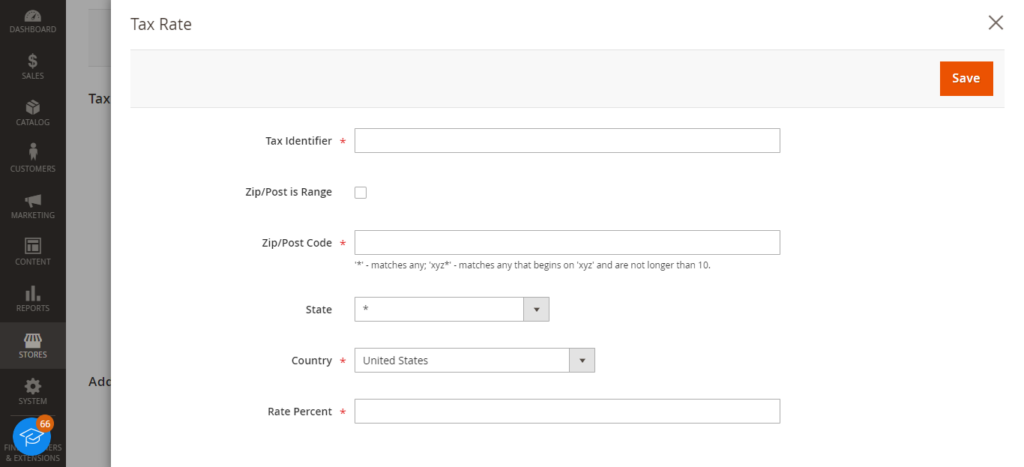Focus the Zip/Post Code input field
The height and width of the screenshot is (467, 1024).
(567, 242)
